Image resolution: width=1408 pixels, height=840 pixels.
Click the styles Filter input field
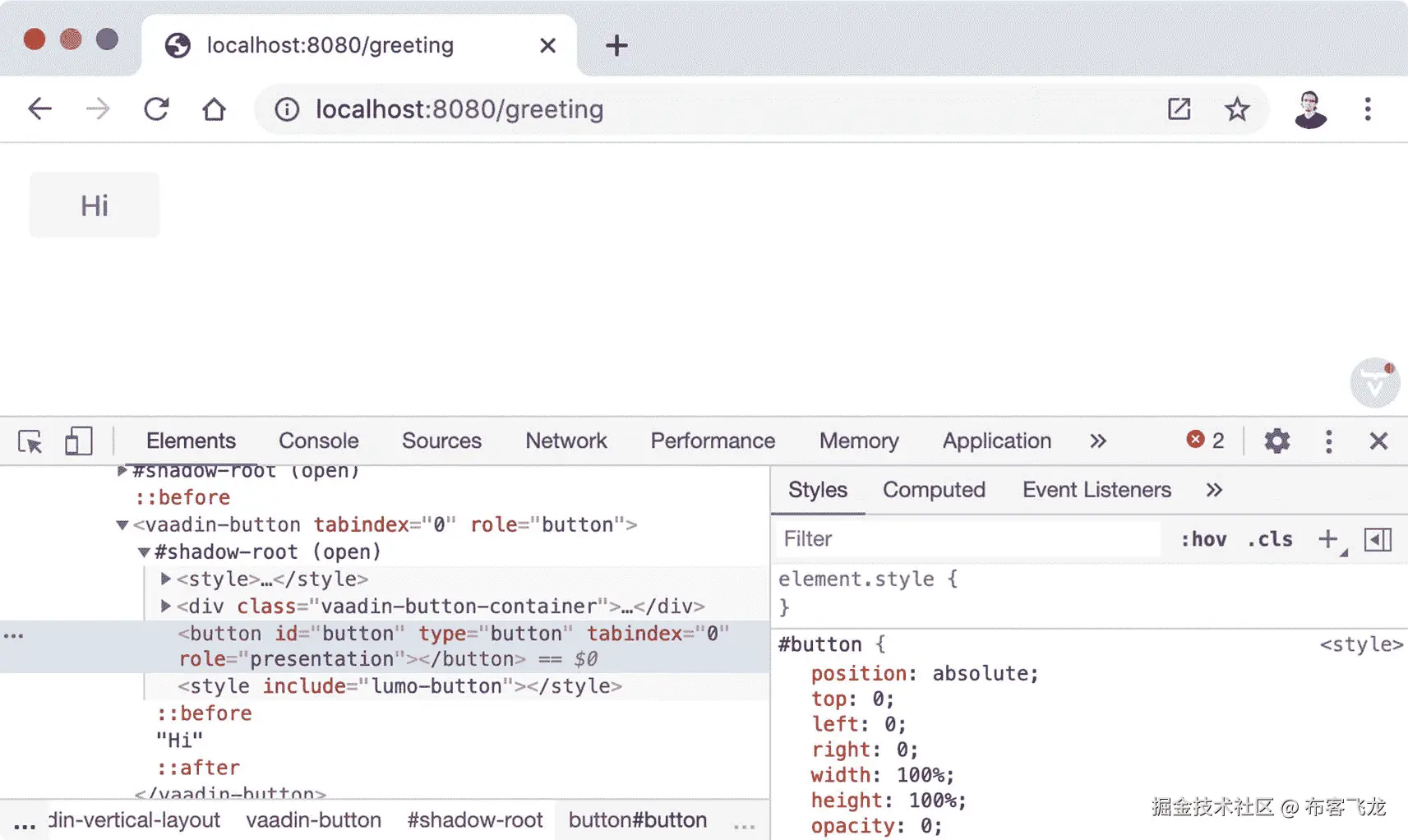point(966,539)
